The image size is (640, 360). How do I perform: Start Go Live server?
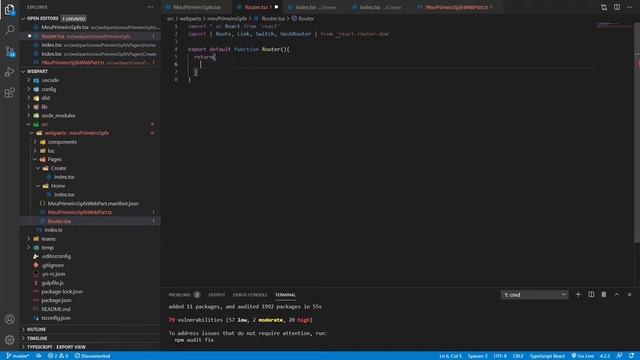582,356
